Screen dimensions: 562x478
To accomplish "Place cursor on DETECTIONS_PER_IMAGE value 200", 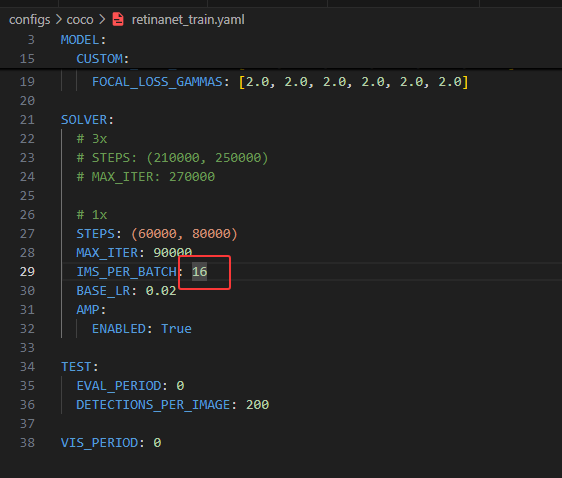I will point(257,405).
